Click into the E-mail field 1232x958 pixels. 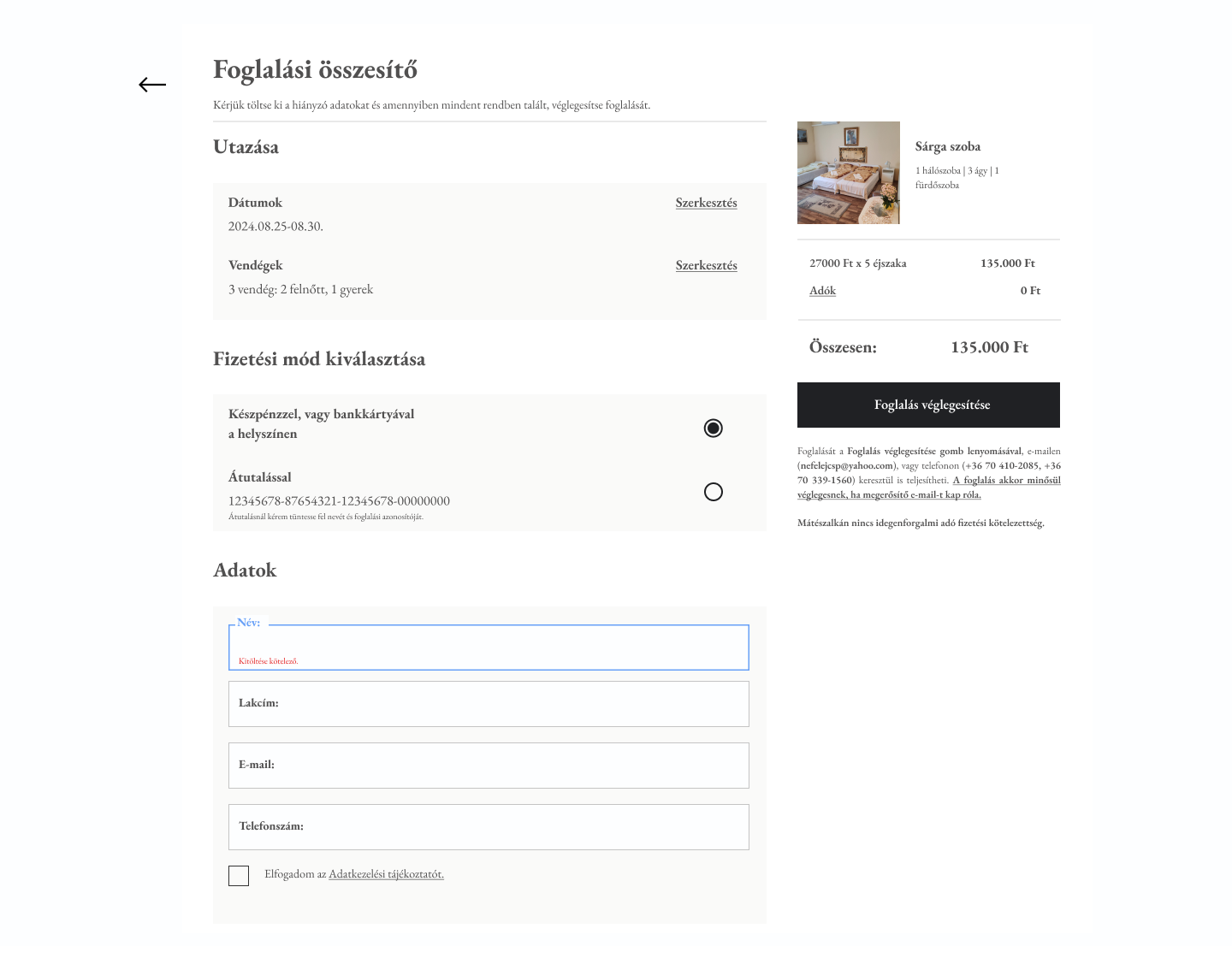[489, 766]
